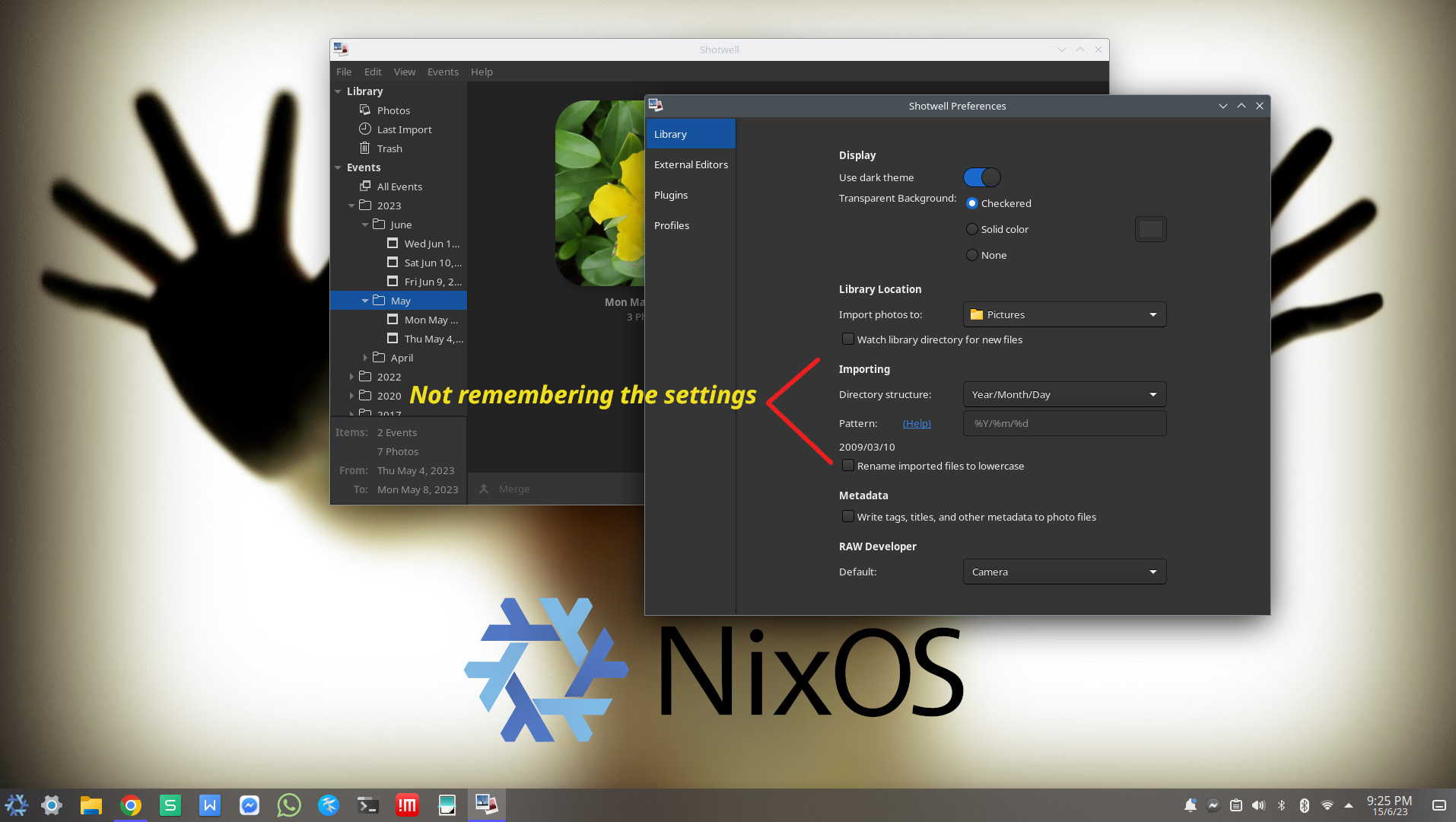Image resolution: width=1456 pixels, height=822 pixels.
Task: Select the Fri Jun 9 event
Action: click(x=399, y=282)
